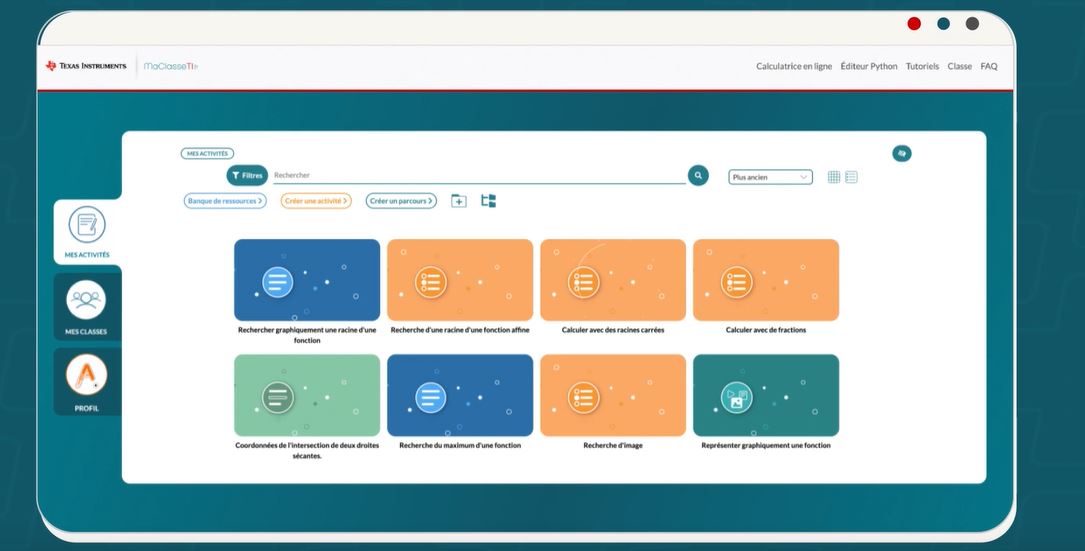Toggle the Filtres filter button

247,175
